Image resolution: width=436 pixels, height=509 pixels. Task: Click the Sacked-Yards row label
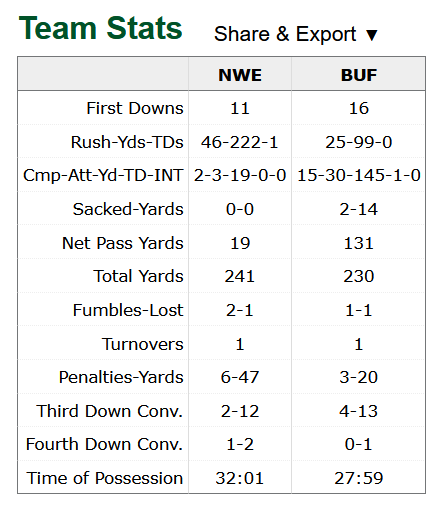128,209
